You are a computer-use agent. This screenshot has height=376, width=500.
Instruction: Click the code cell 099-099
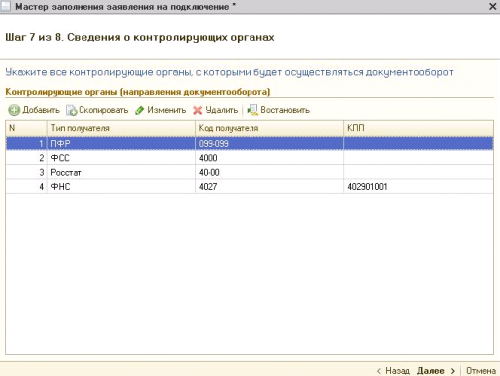269,143
